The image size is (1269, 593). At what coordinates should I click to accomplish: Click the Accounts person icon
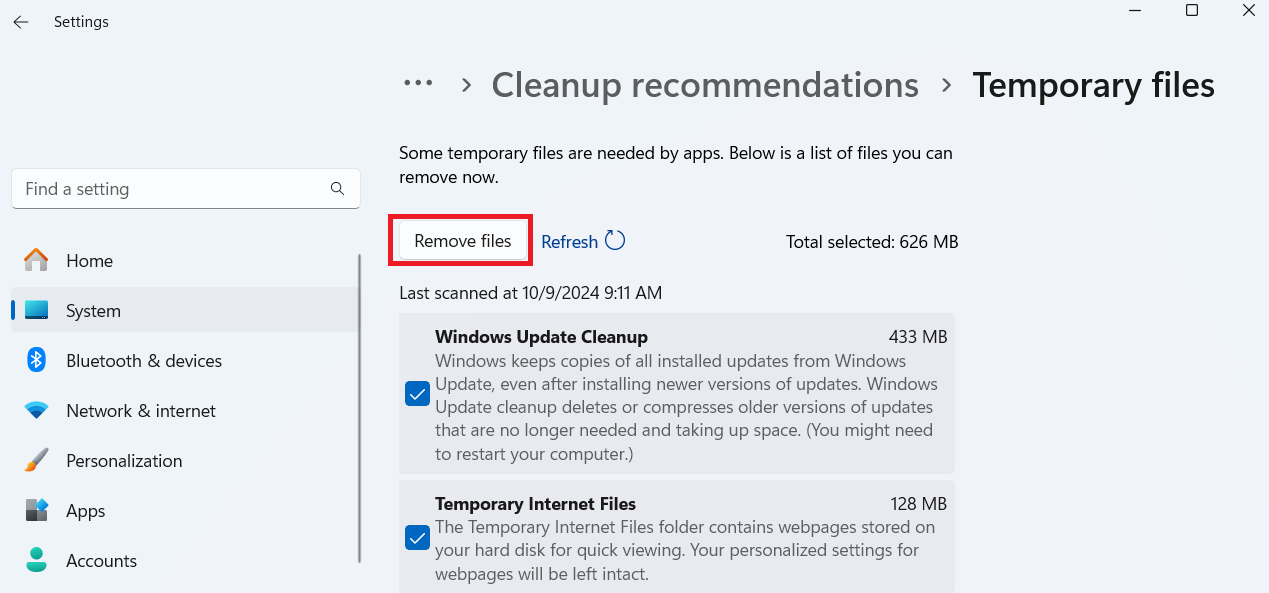pos(36,560)
